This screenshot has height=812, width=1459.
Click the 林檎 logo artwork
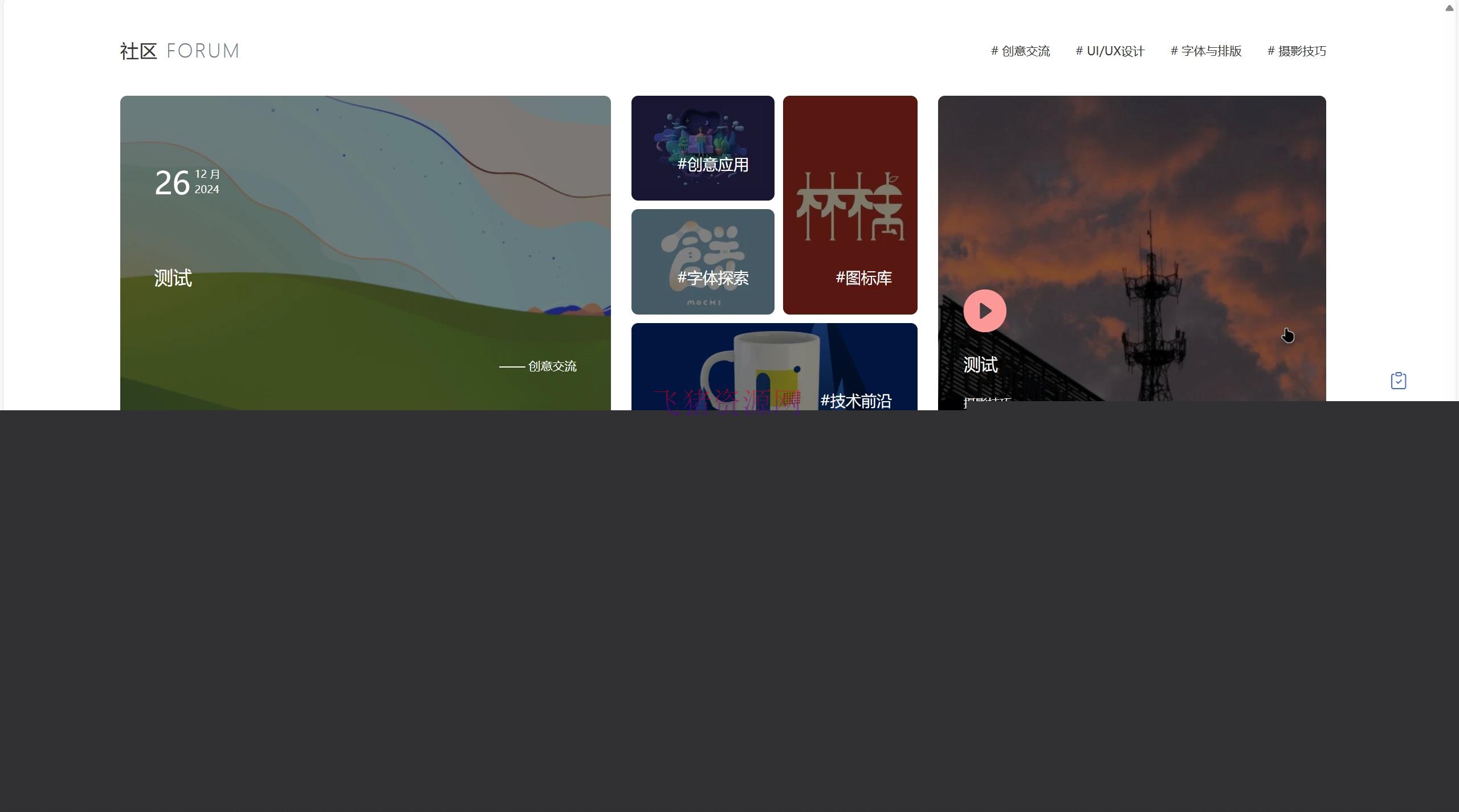click(849, 206)
